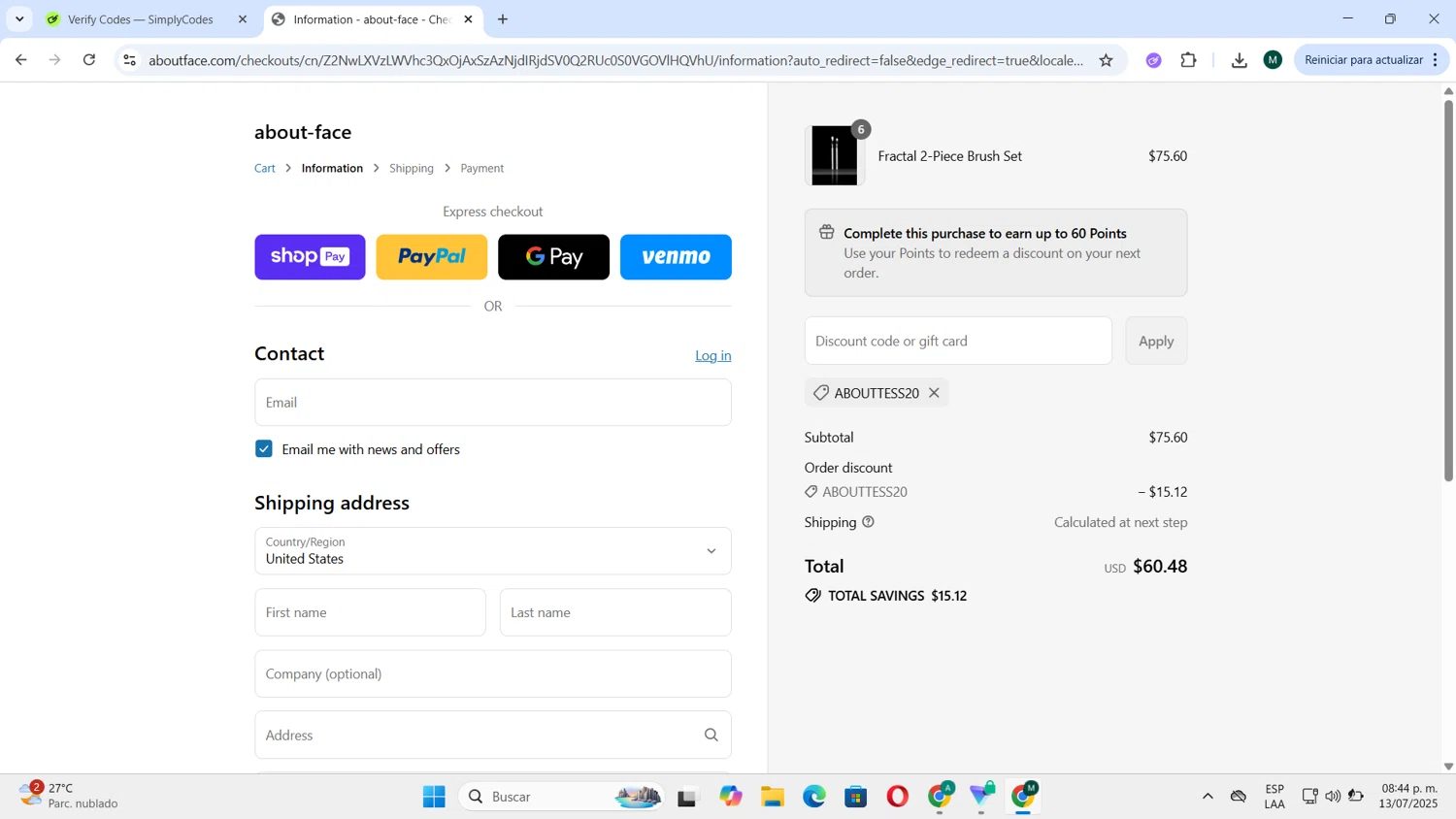1456x819 pixels.
Task: Open File Explorer from the taskbar
Action: tap(772, 797)
